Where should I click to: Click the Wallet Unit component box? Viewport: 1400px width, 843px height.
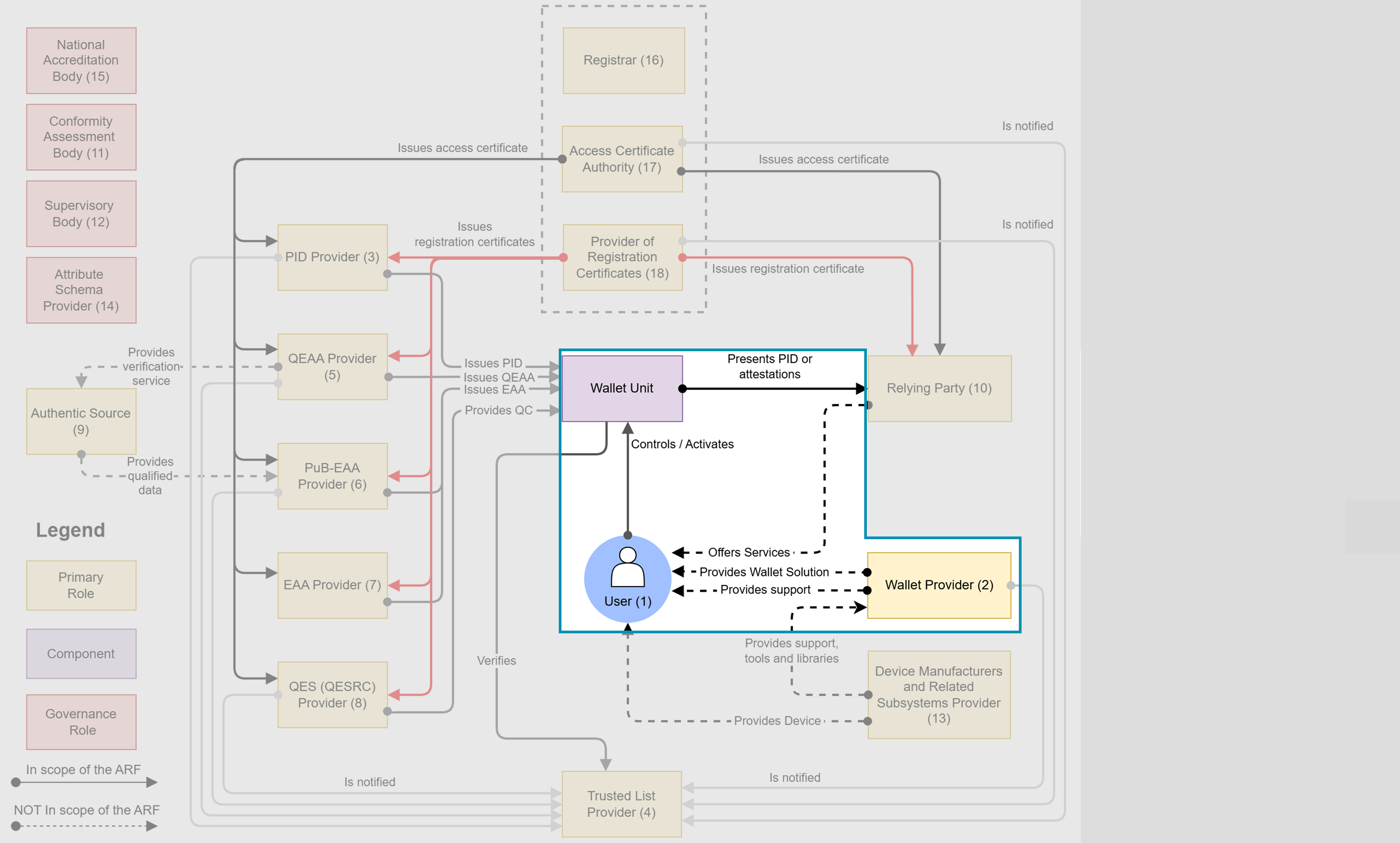621,388
